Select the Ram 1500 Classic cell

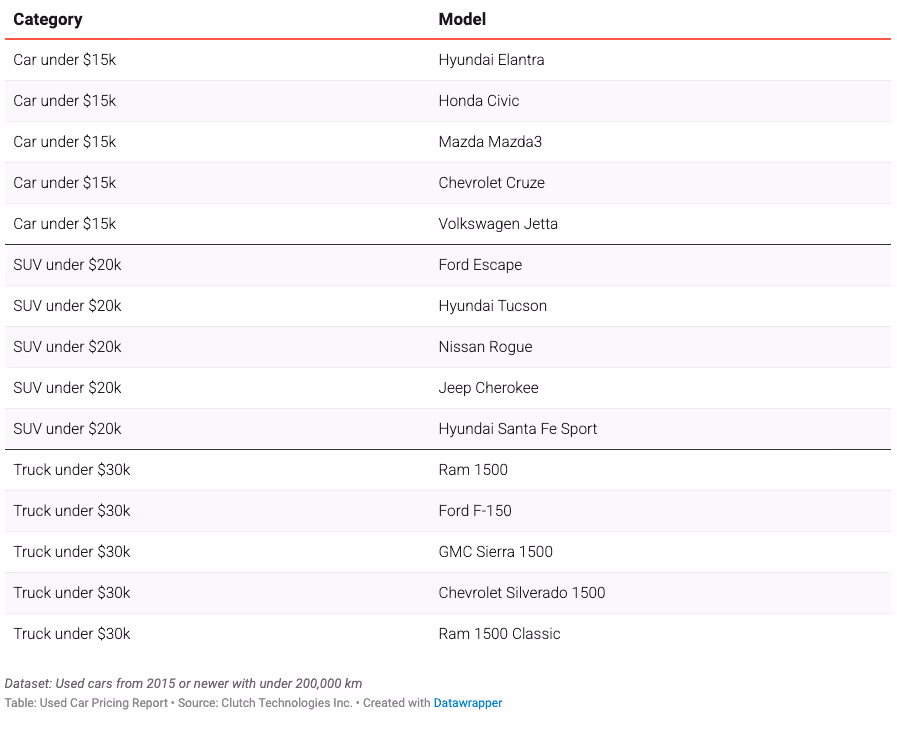[499, 634]
